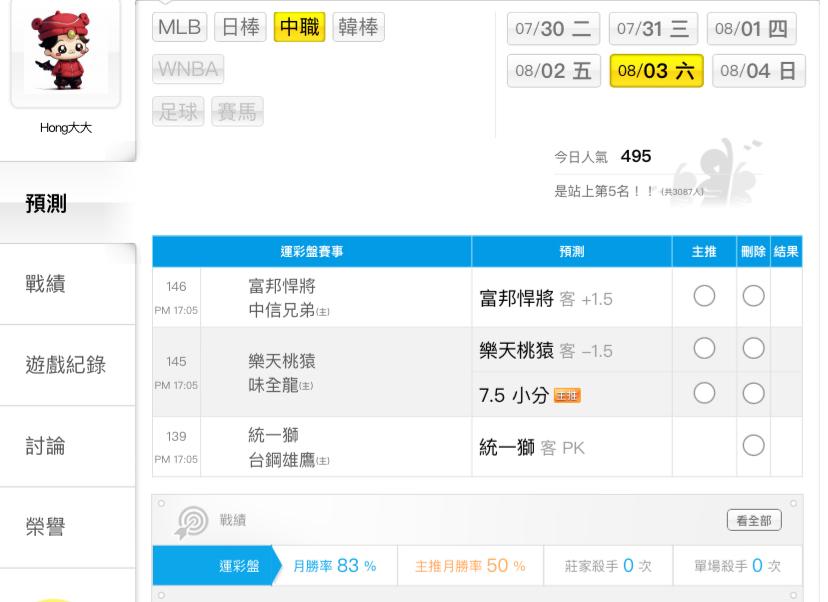
Task: Click the orange 主推 badge next to 7.5 小分
Action: coord(567,395)
